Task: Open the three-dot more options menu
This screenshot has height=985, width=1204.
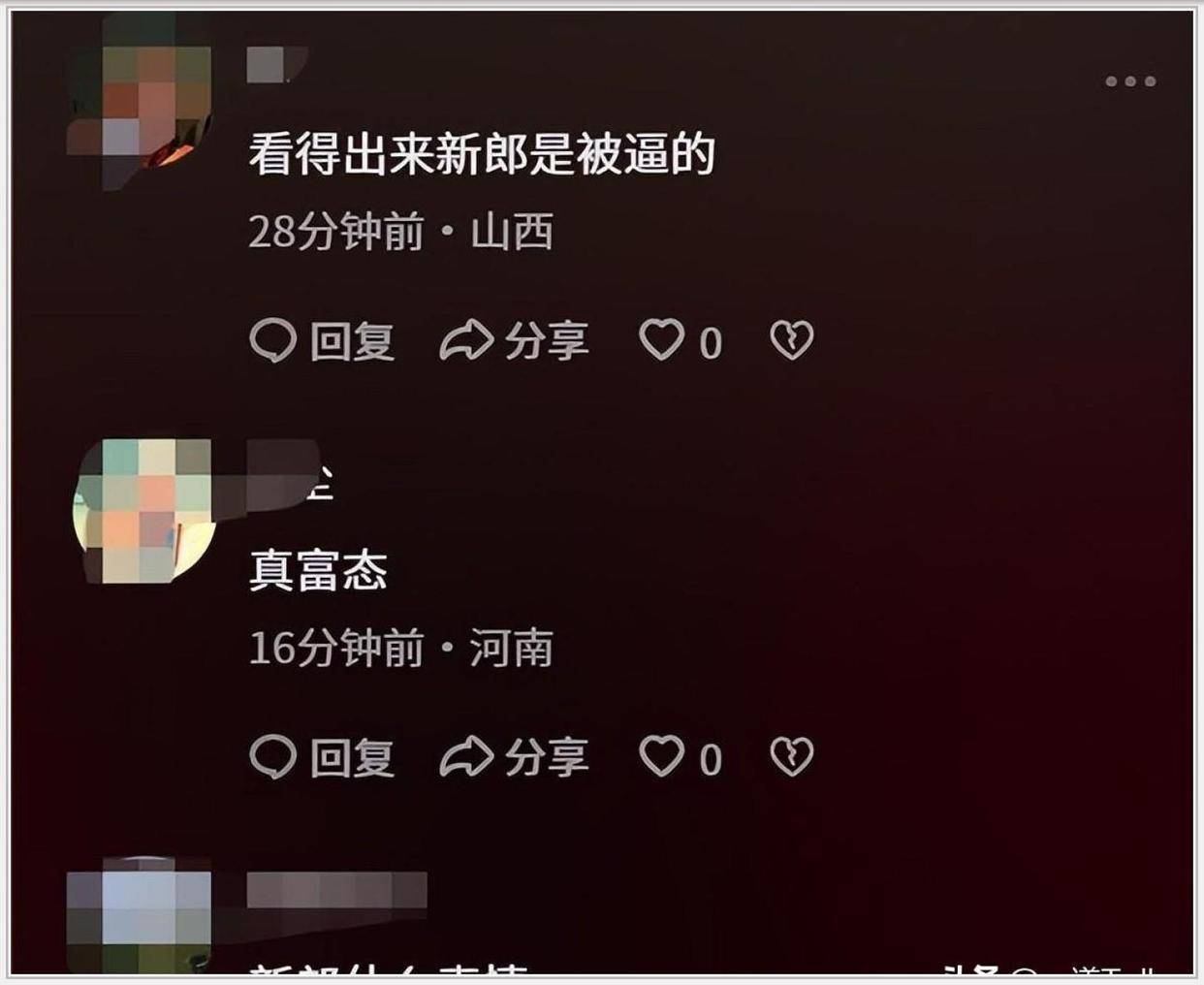Action: tap(1130, 81)
